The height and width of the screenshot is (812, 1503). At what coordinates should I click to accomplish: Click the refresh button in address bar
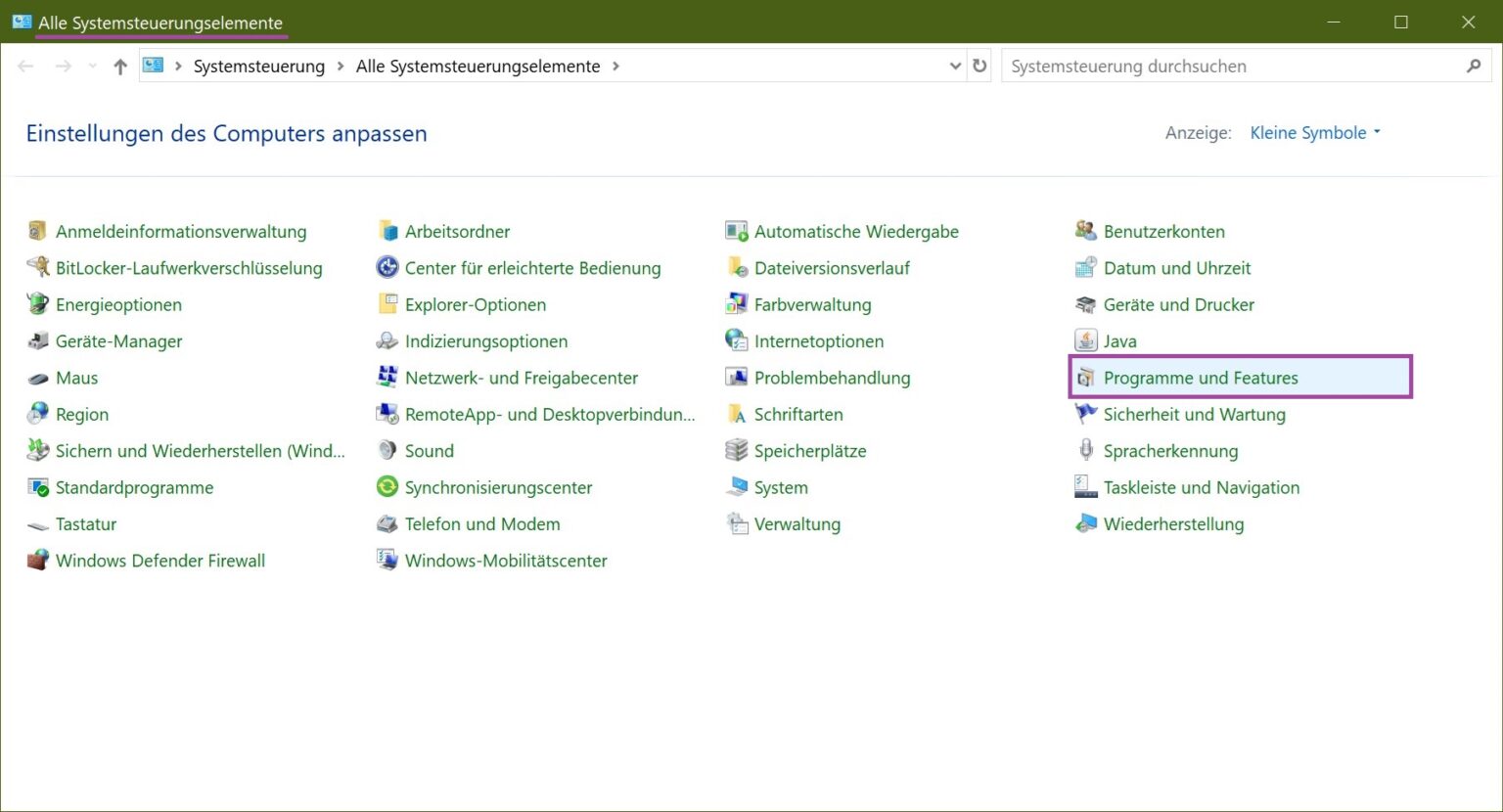pos(979,67)
